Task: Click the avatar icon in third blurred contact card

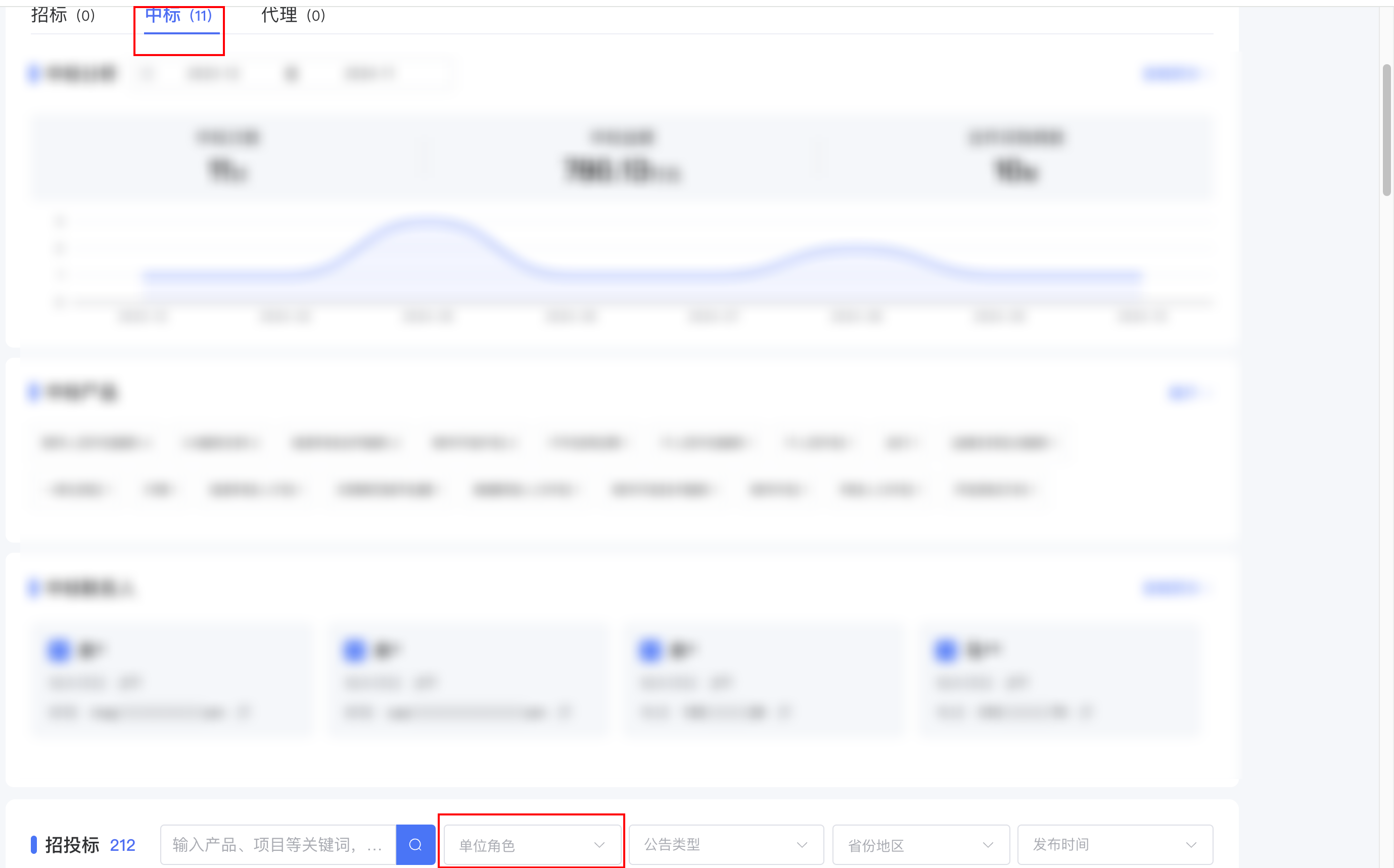Action: point(650,650)
